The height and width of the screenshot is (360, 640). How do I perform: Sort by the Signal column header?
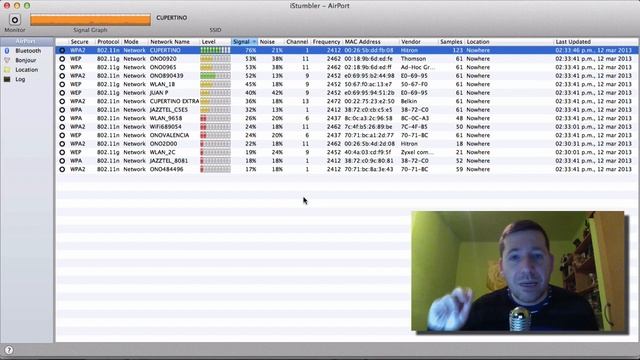coord(244,42)
